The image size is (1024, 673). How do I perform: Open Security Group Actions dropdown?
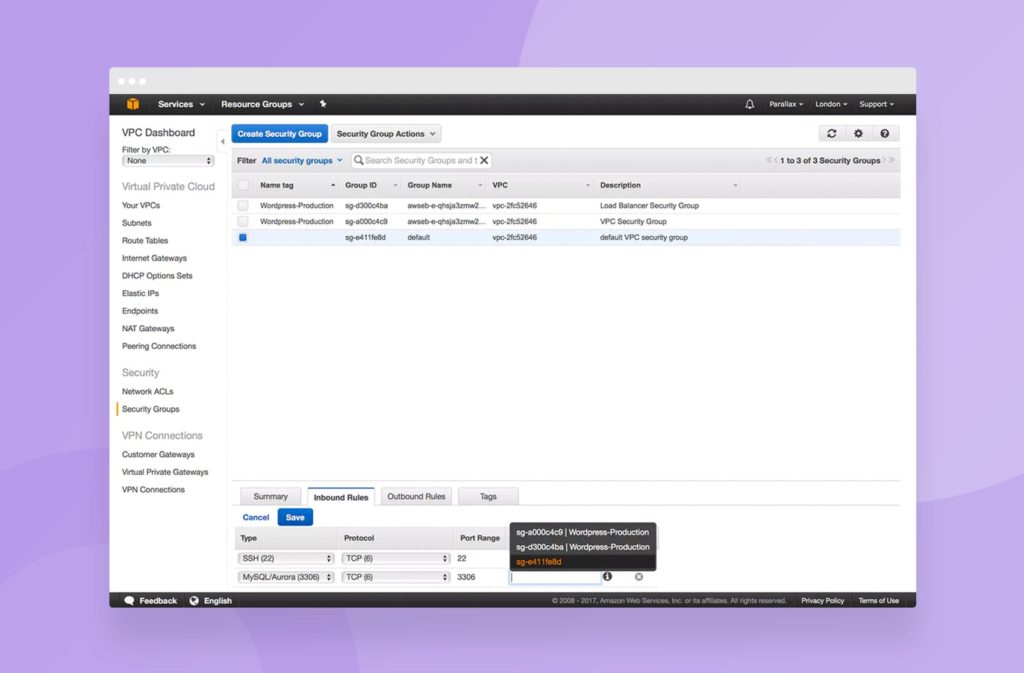tap(386, 134)
